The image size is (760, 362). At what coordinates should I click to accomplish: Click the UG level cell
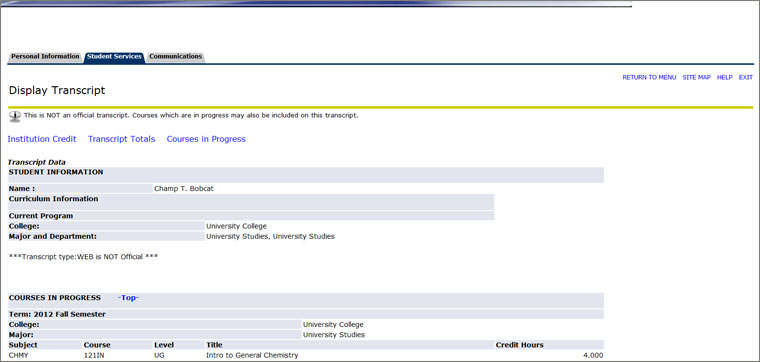coord(159,356)
